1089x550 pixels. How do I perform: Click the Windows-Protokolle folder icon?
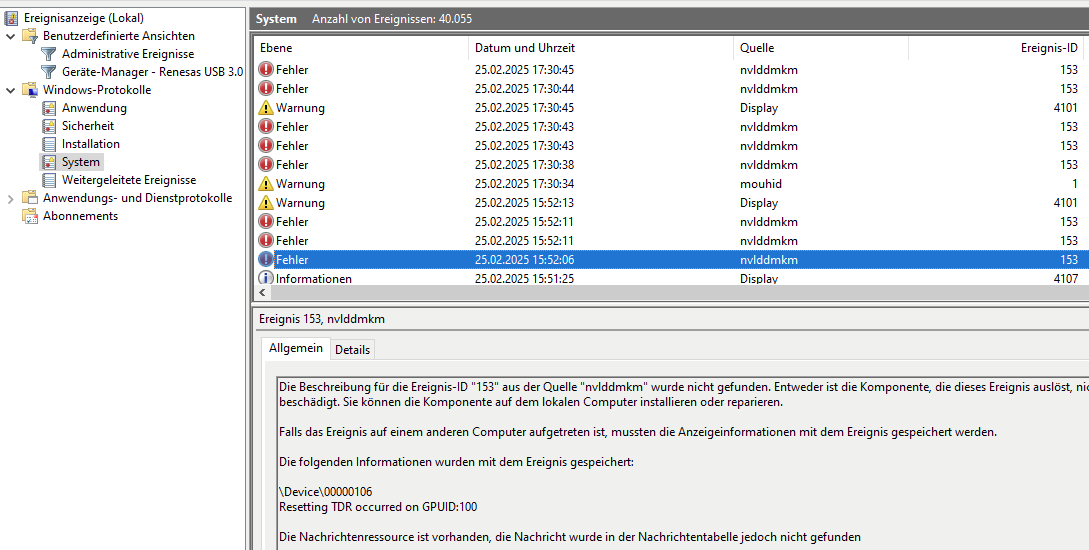point(30,90)
